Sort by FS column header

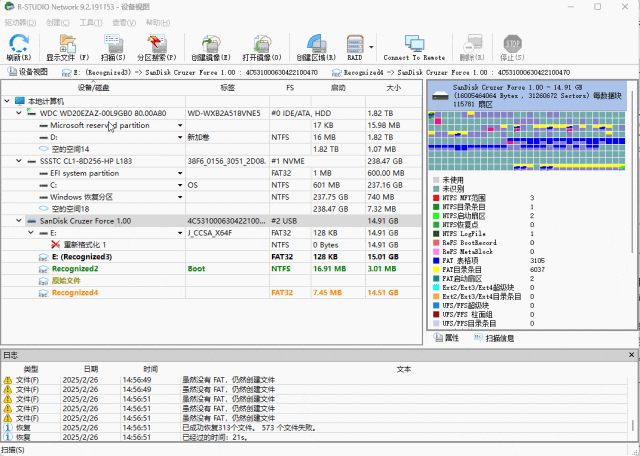pyautogui.click(x=290, y=87)
